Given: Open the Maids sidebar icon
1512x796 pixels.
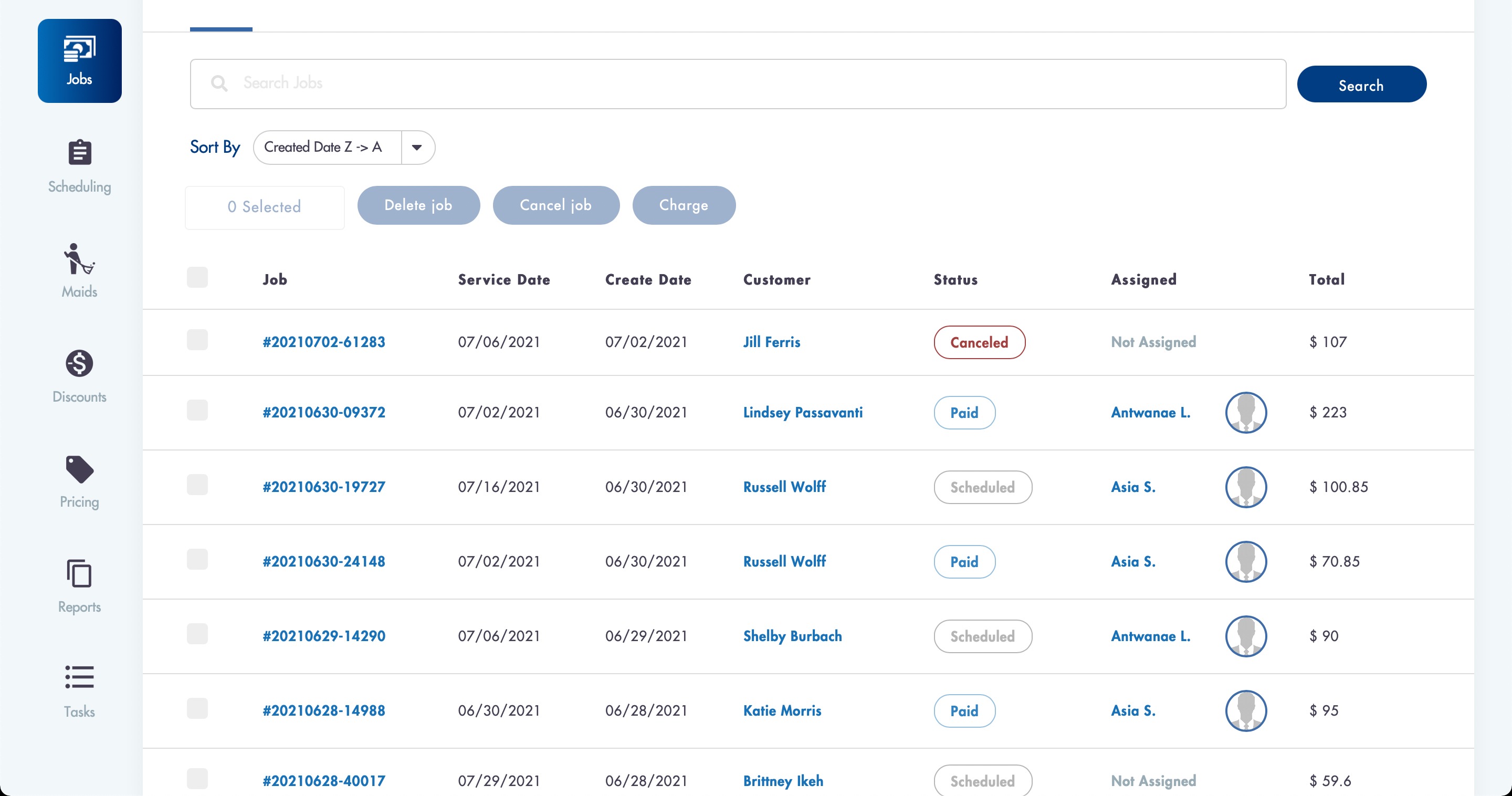Looking at the screenshot, I should click(x=79, y=258).
